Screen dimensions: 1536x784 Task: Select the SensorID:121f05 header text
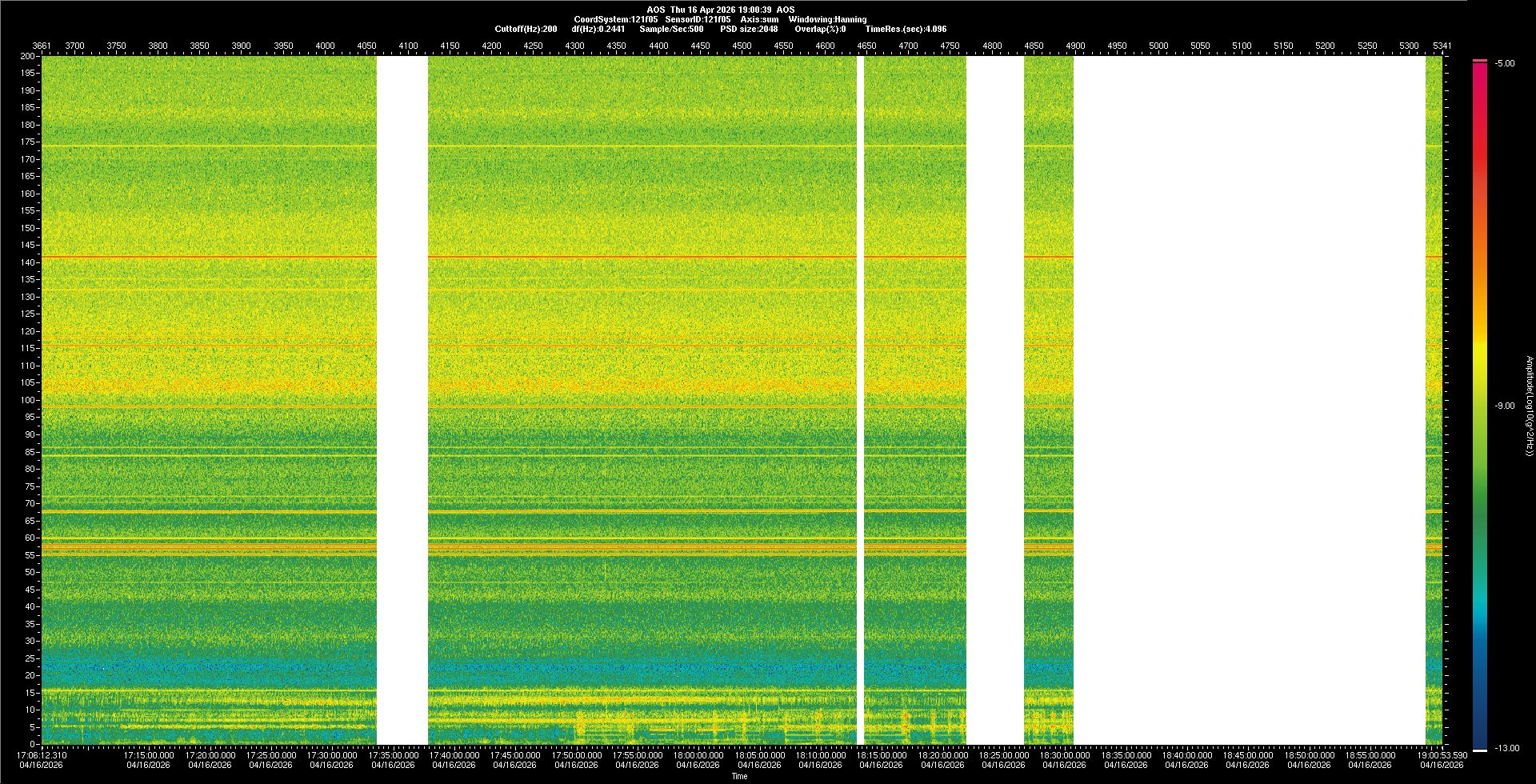click(x=698, y=19)
